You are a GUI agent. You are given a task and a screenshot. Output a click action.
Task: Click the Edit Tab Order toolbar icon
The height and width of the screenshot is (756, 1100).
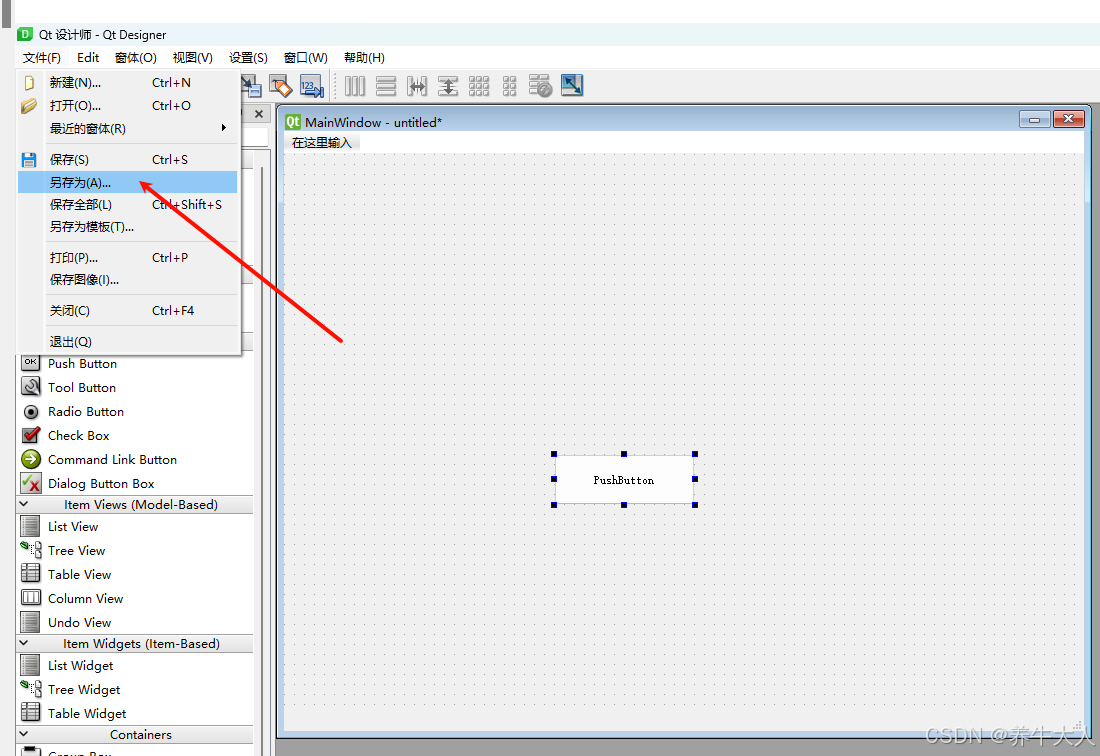pyautogui.click(x=311, y=86)
